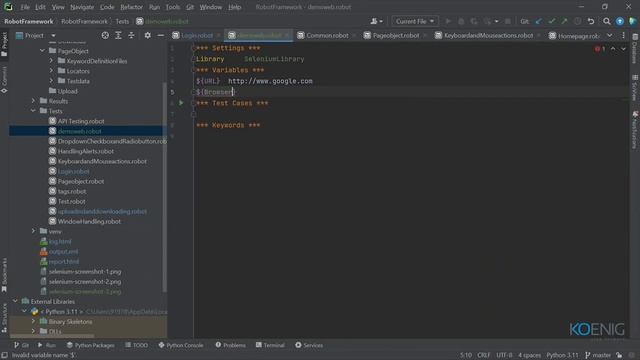Open Search Everywhere magnifier
The width and height of the screenshot is (640, 360).
tap(607, 21)
